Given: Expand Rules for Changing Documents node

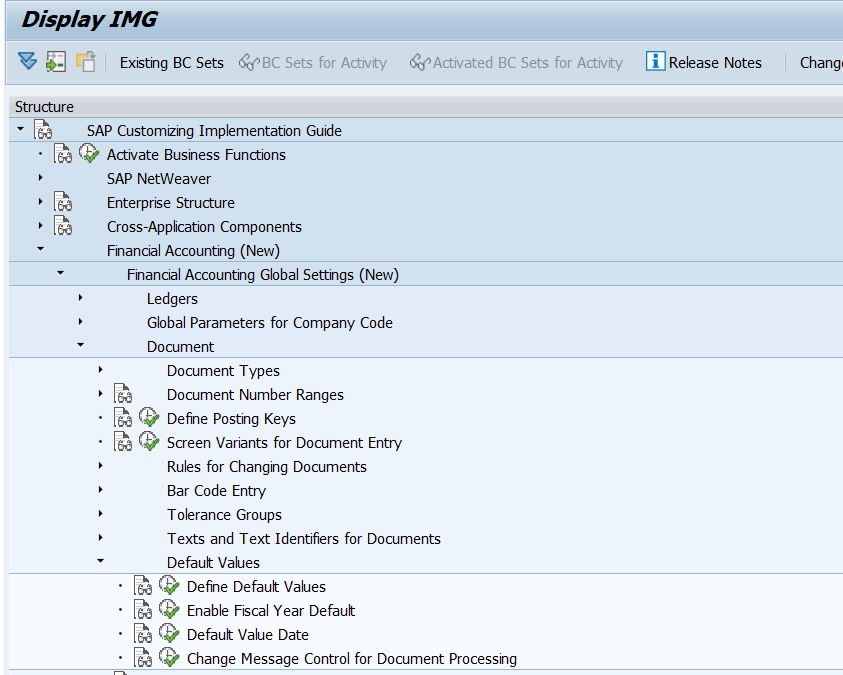Looking at the screenshot, I should (101, 465).
